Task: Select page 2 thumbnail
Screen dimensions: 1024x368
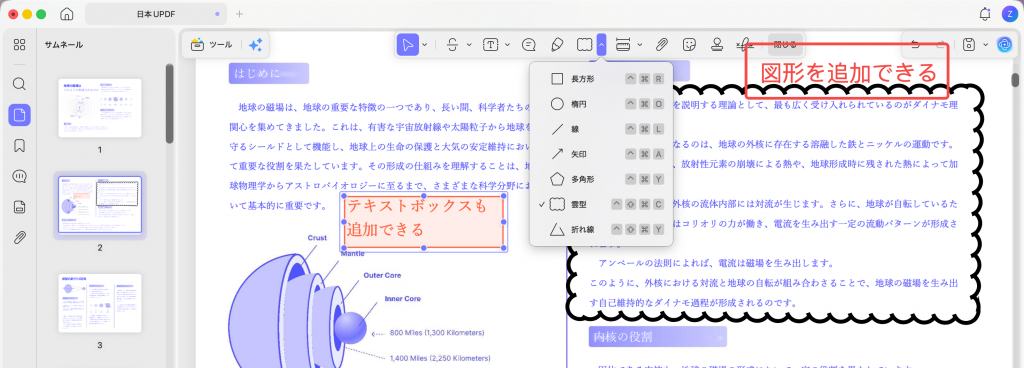Action: tap(100, 205)
